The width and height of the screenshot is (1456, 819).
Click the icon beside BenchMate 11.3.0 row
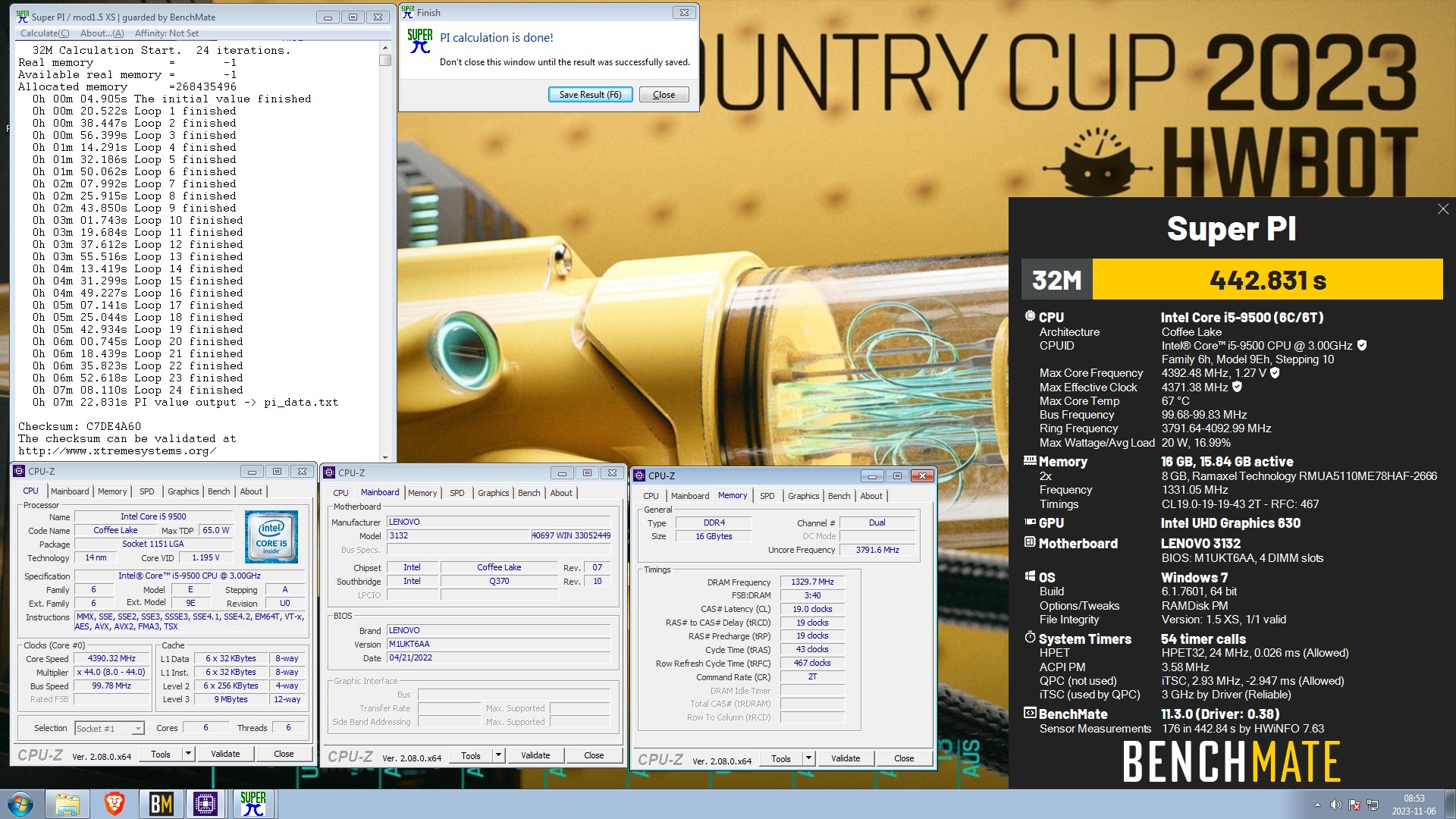(1030, 713)
